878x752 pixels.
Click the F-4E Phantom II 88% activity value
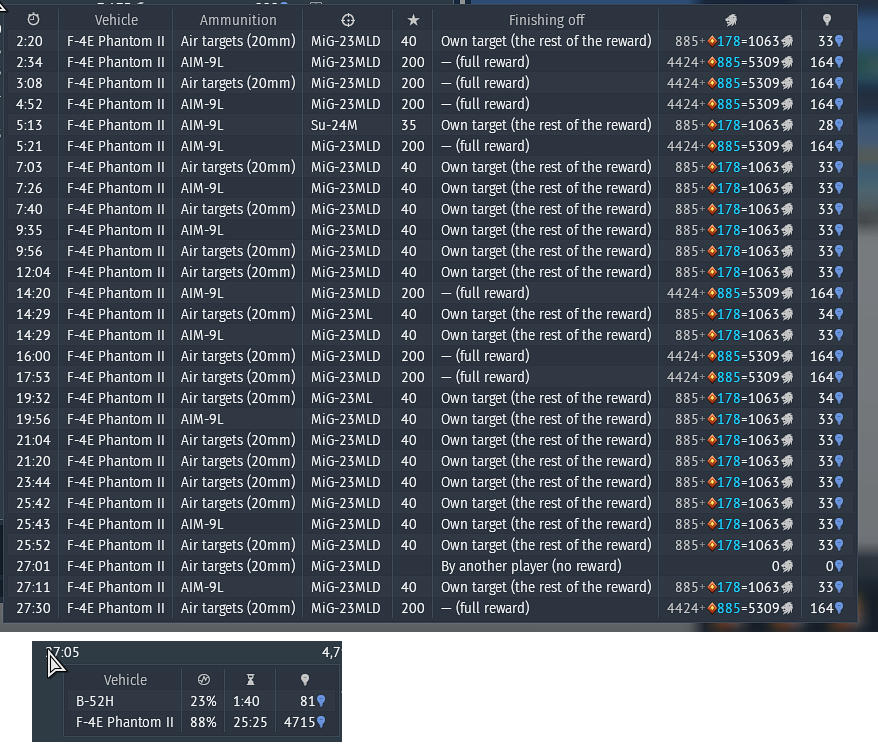[x=203, y=722]
